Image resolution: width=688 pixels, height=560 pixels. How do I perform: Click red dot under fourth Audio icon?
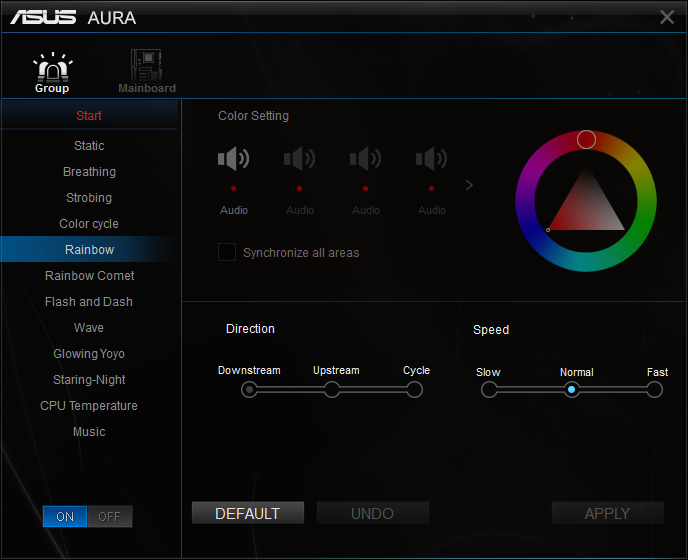(432, 188)
